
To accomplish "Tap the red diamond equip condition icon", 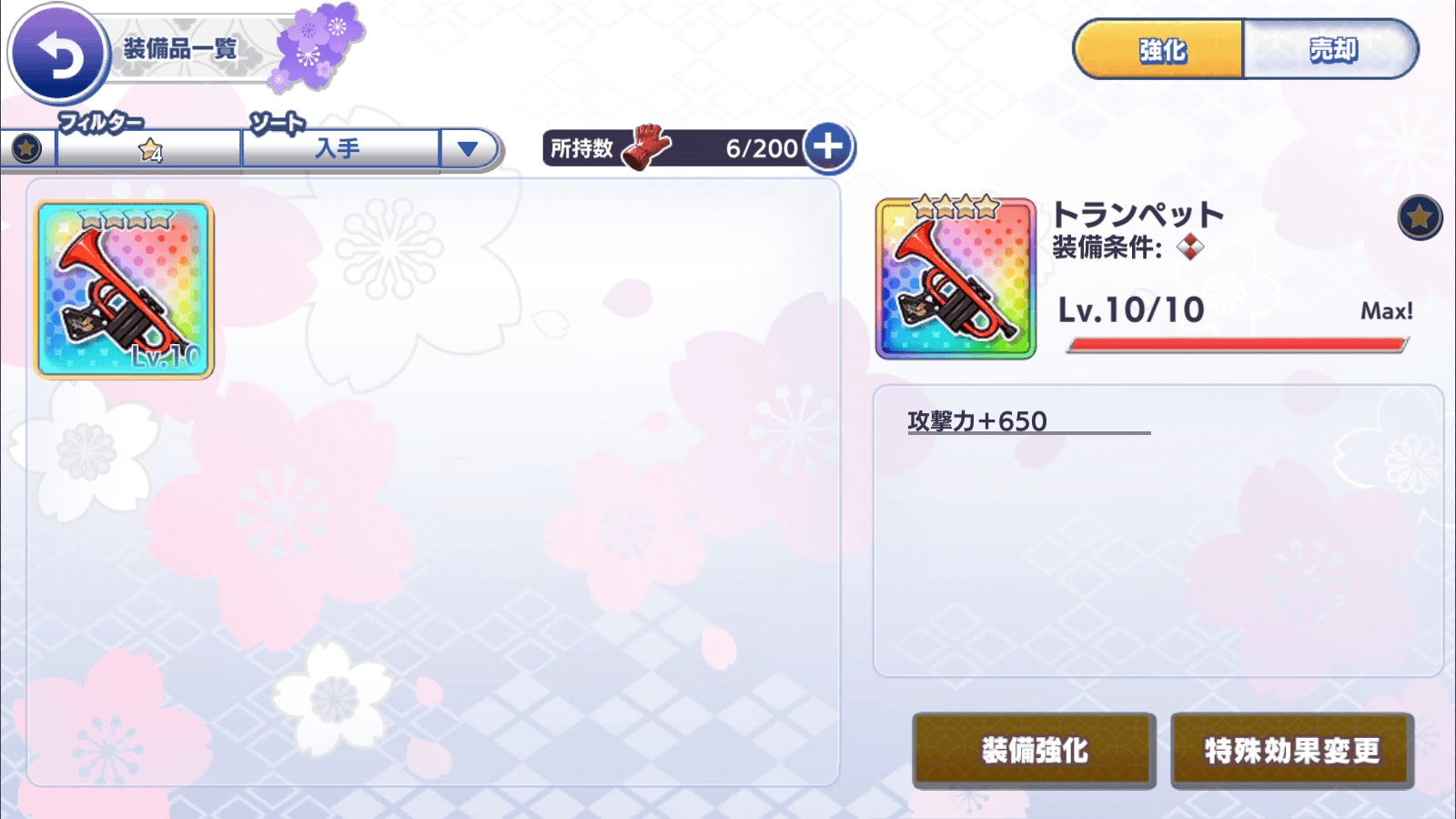I will click(1190, 247).
